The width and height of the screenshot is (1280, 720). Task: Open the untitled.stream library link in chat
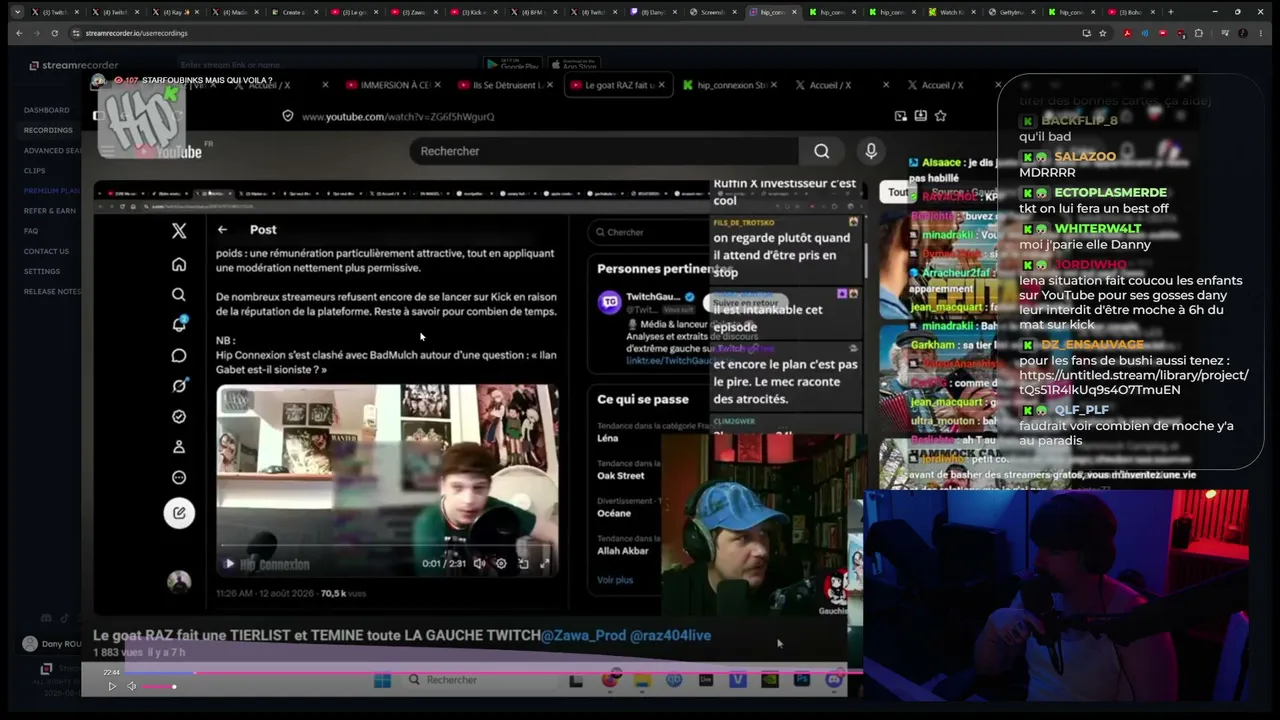tap(1134, 383)
